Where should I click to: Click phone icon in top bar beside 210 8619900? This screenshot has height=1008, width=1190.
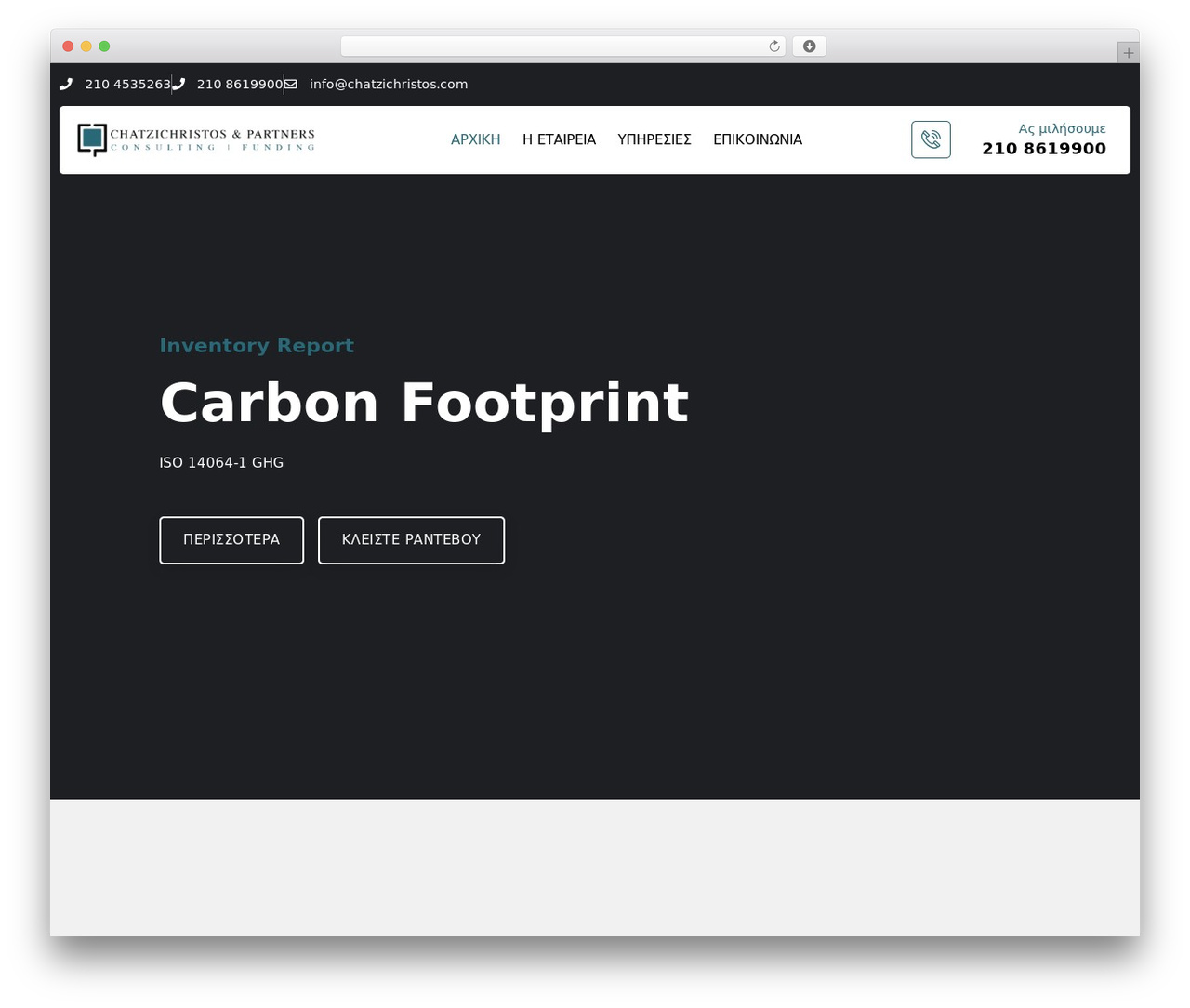(178, 85)
